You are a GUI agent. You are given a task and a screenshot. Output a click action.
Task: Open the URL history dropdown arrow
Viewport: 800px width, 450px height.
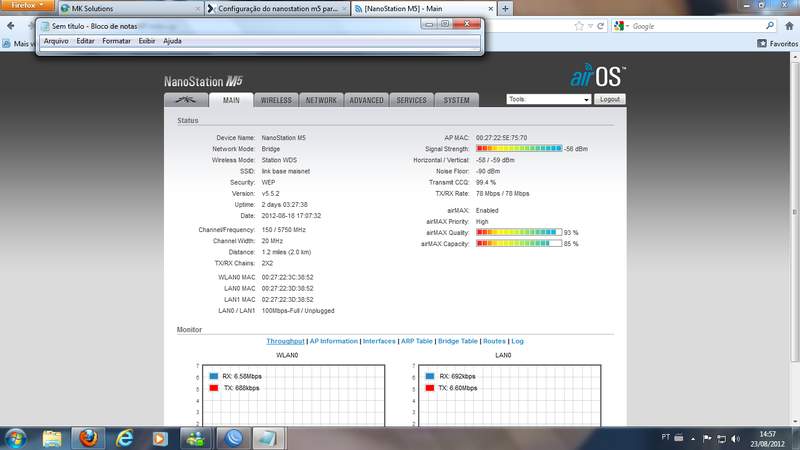[590, 26]
